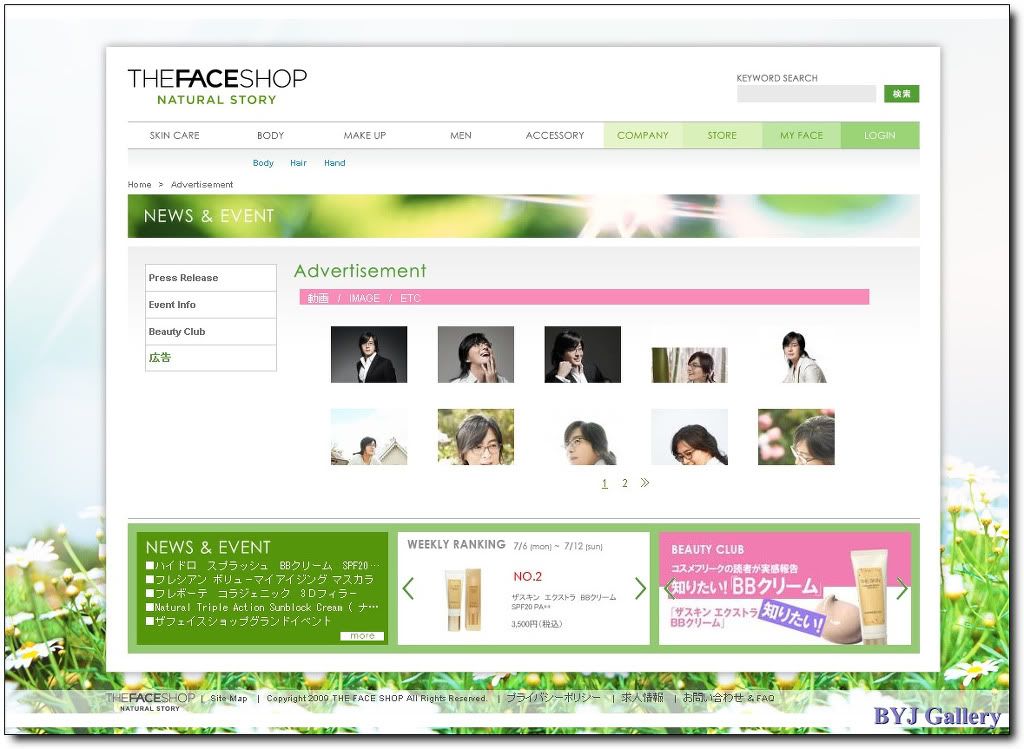
Task: Open close-up thumbnail with green leaves background
Action: coord(475,437)
